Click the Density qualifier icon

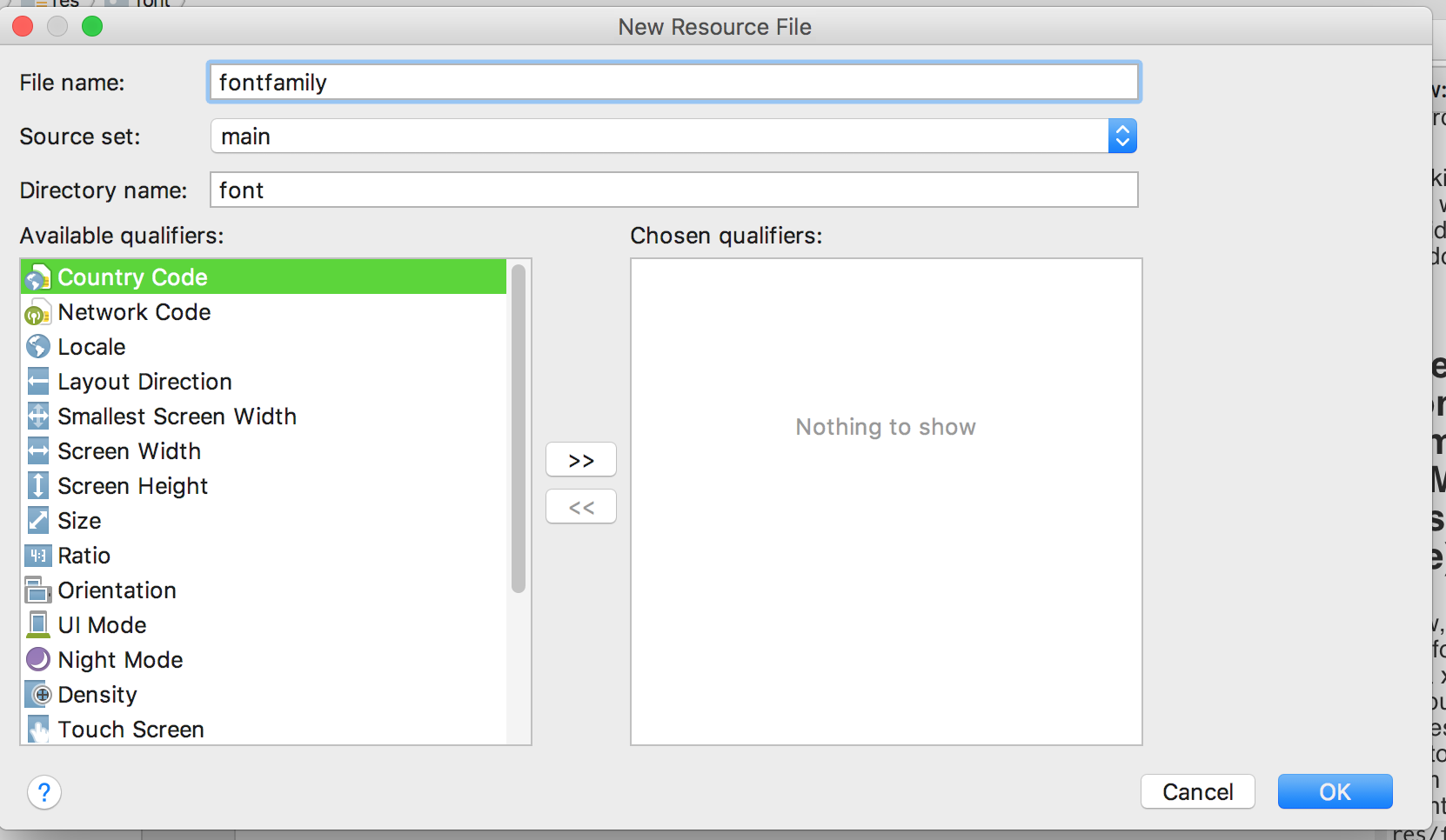[x=37, y=695]
